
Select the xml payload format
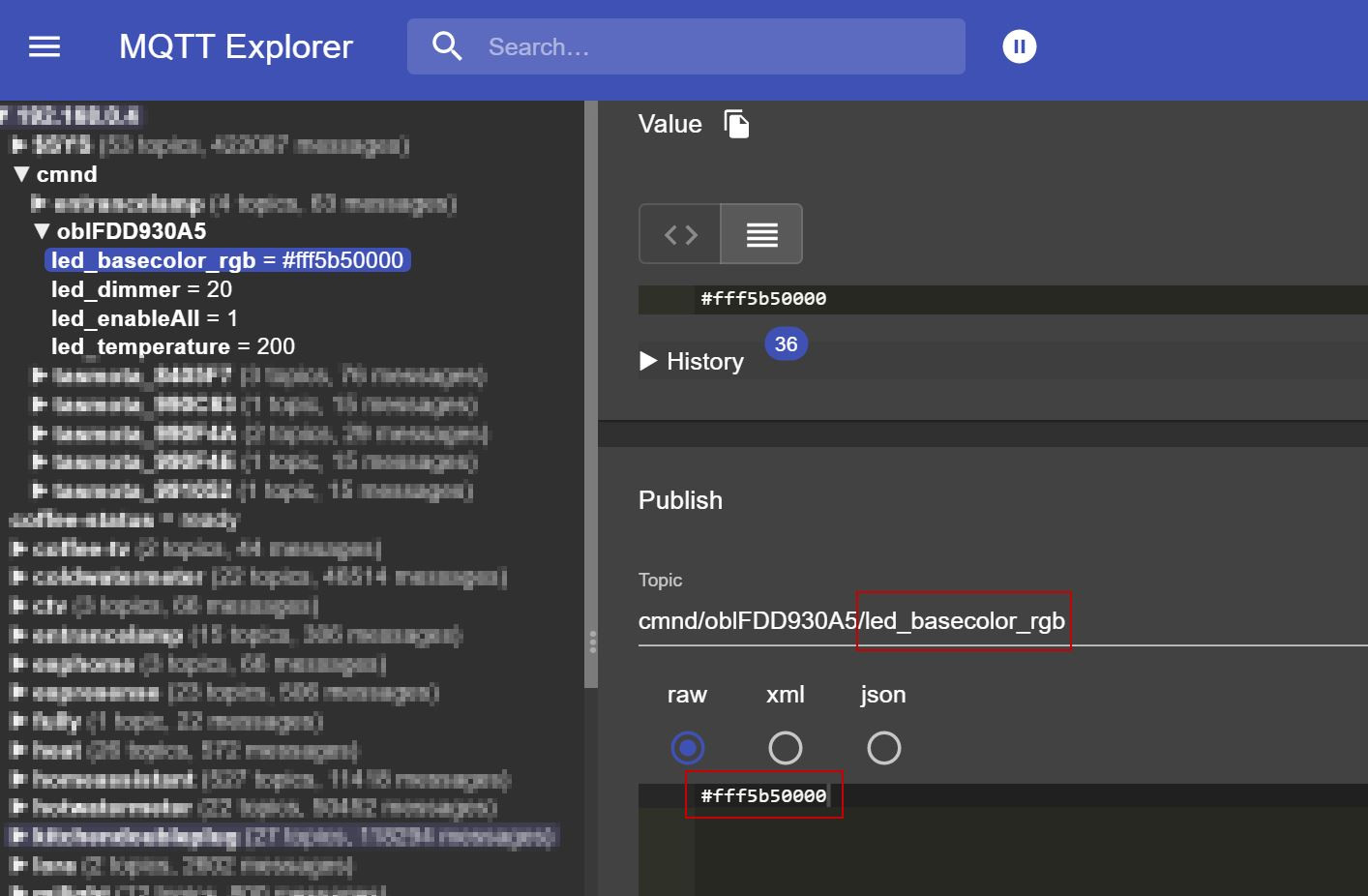pos(785,748)
